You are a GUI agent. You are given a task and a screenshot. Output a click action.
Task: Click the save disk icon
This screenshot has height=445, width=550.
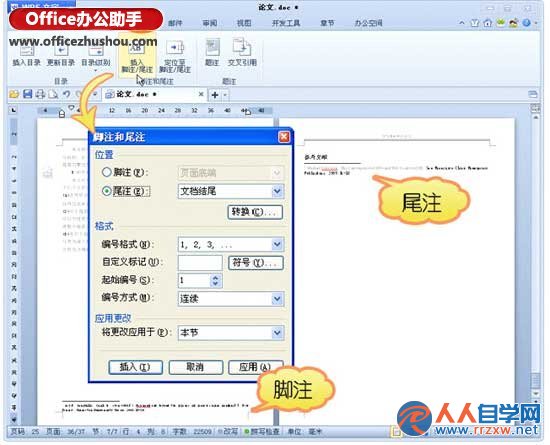[27, 94]
